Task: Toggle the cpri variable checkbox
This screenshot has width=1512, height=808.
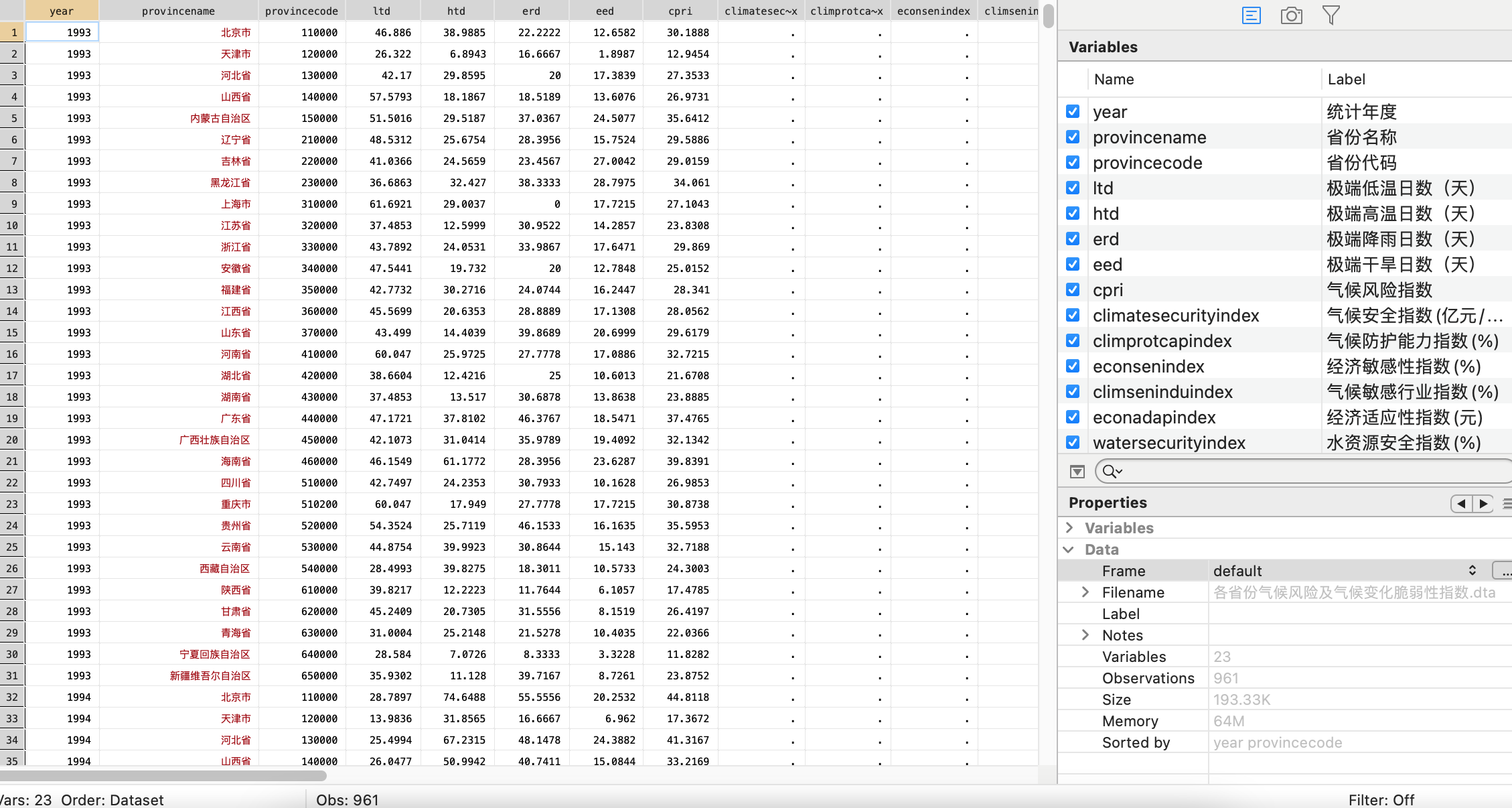Action: tap(1073, 290)
